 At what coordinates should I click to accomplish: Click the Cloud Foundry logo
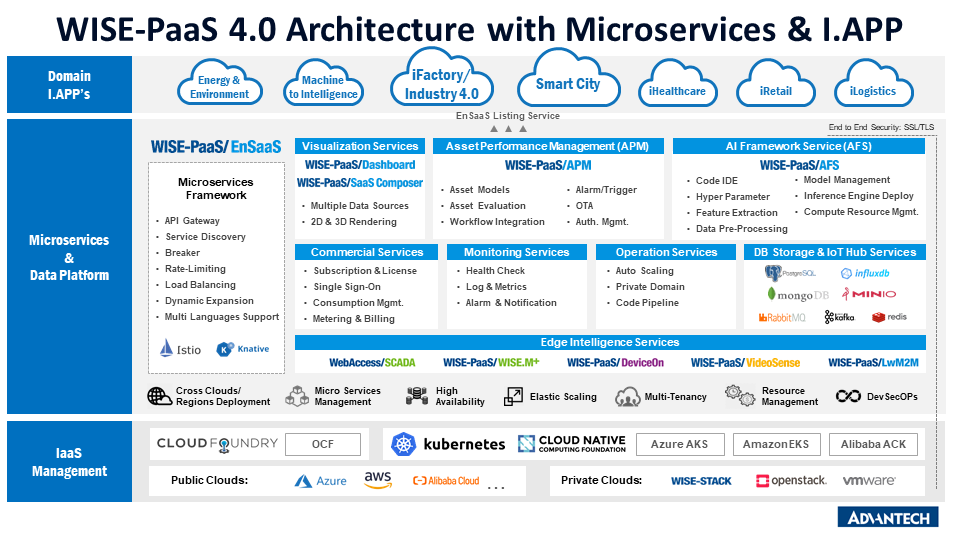click(217, 444)
